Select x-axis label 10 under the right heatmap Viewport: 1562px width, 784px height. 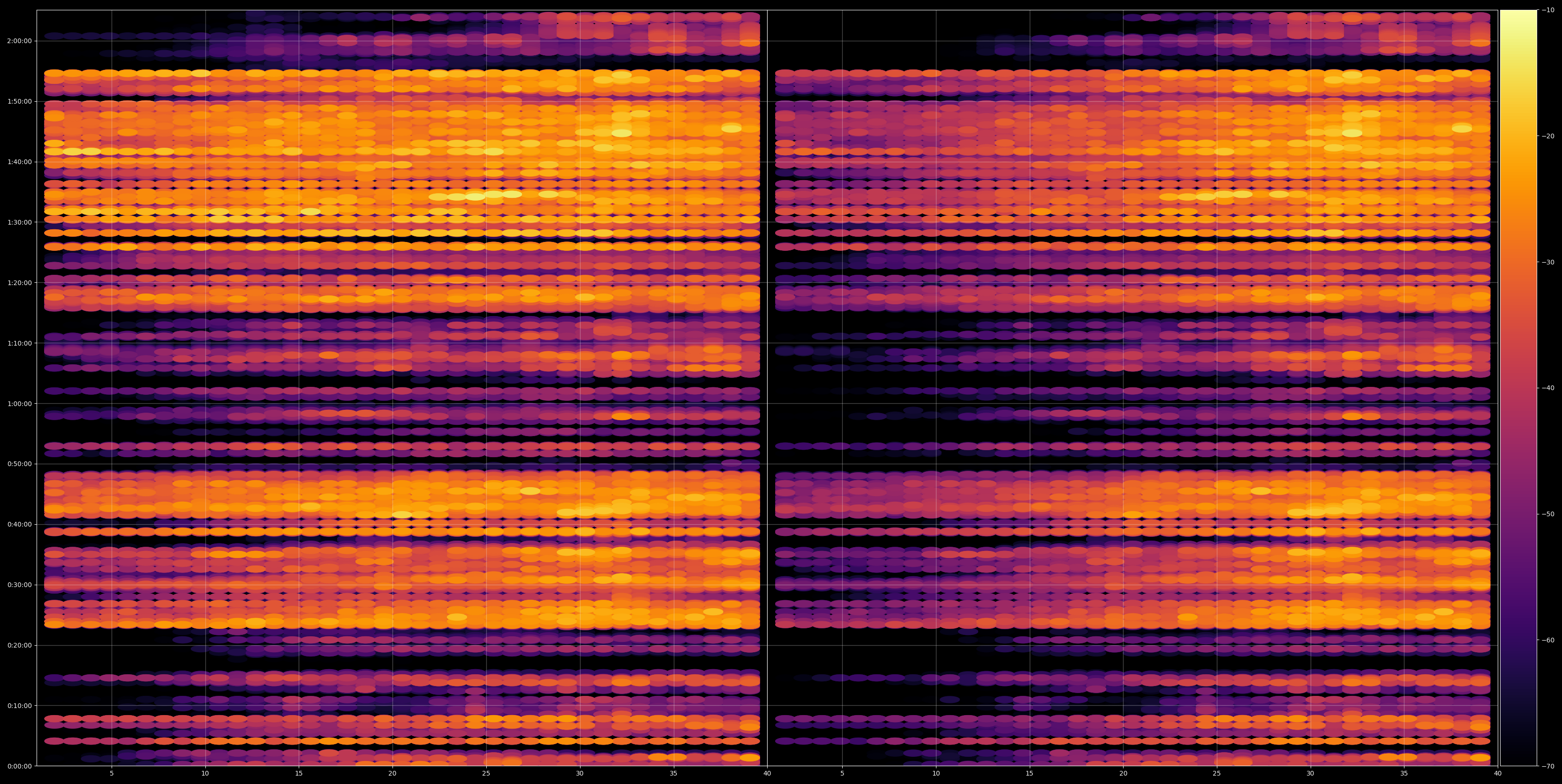click(936, 774)
